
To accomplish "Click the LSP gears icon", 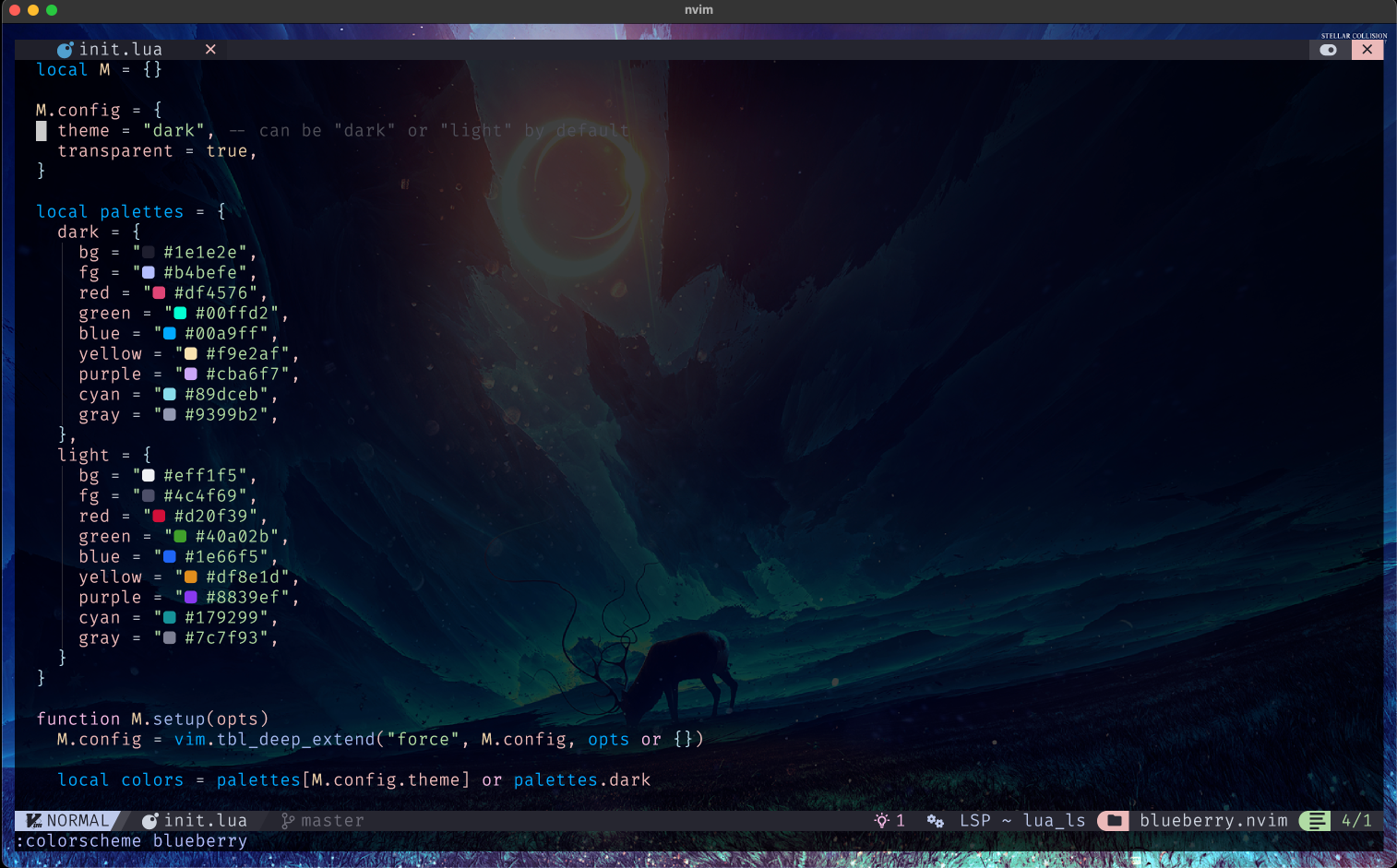I will 935,821.
